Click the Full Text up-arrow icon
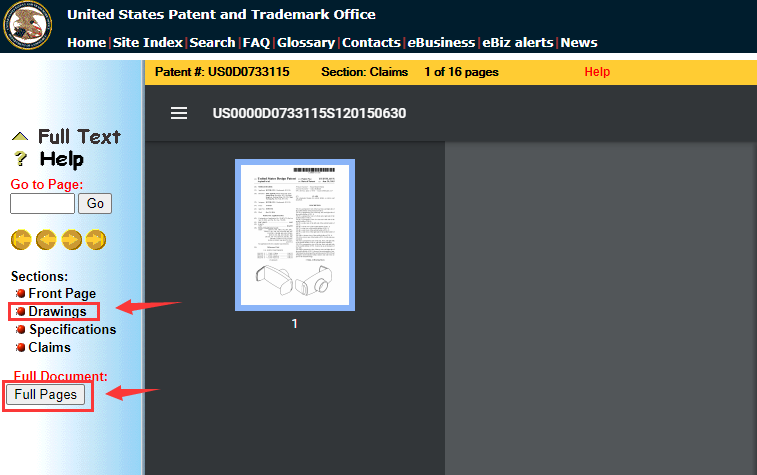 pyautogui.click(x=20, y=137)
